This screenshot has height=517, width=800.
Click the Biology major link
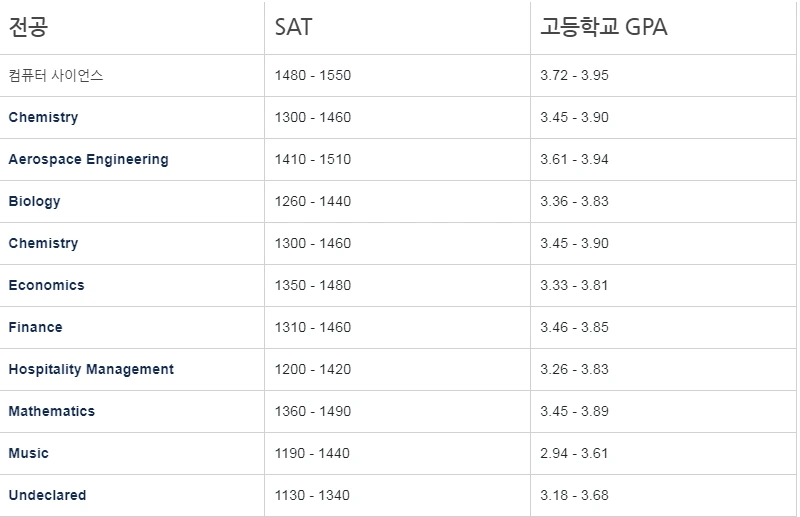coord(34,201)
